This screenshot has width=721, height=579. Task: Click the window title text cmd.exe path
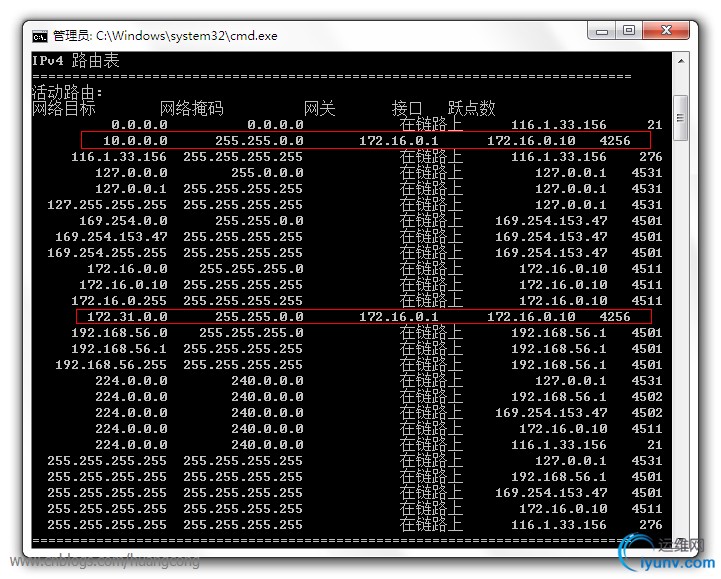click(165, 36)
